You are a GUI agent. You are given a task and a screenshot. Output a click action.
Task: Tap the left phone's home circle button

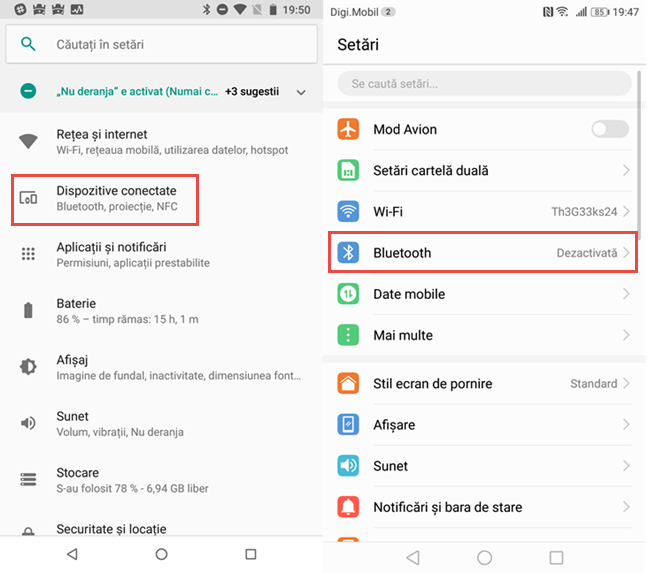pyautogui.click(x=162, y=554)
